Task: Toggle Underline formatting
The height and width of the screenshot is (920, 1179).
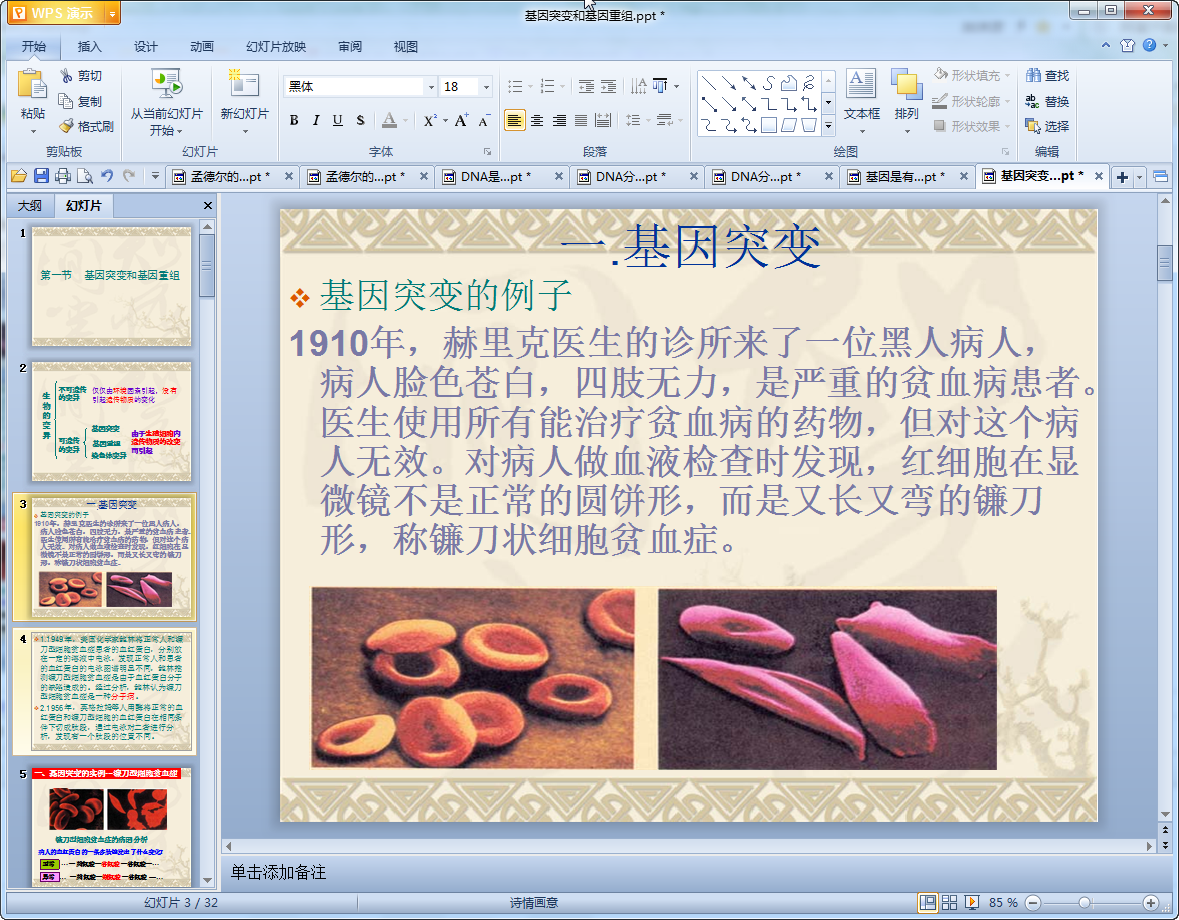Action: pos(338,120)
